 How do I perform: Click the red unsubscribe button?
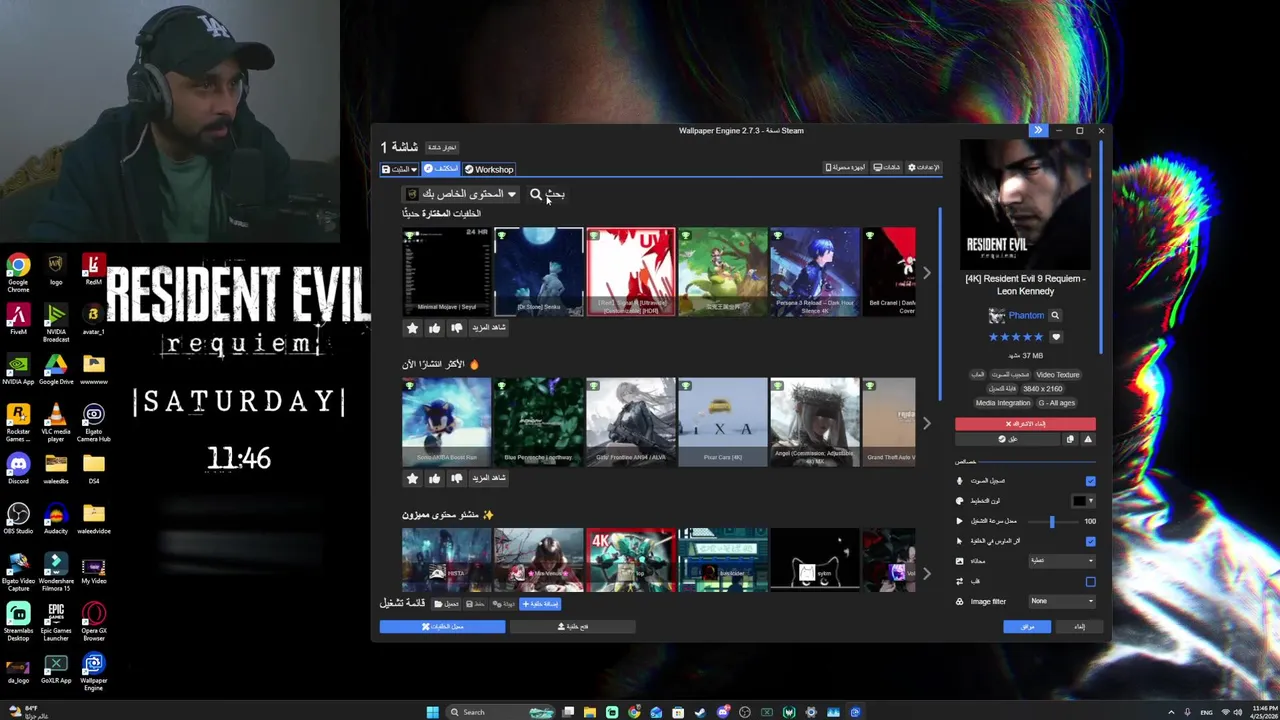point(1025,424)
